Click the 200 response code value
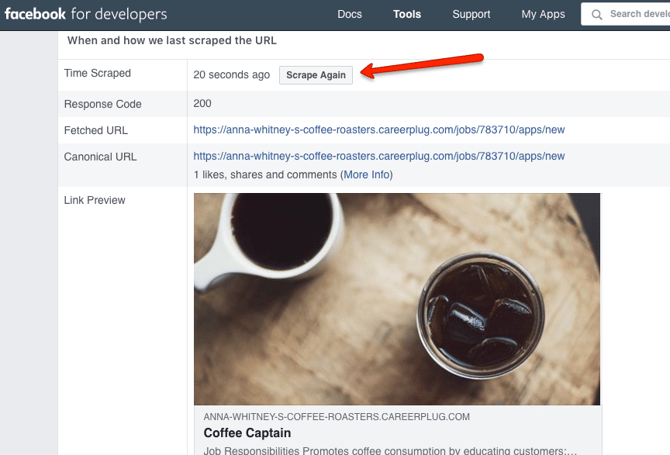The height and width of the screenshot is (455, 670). [203, 103]
